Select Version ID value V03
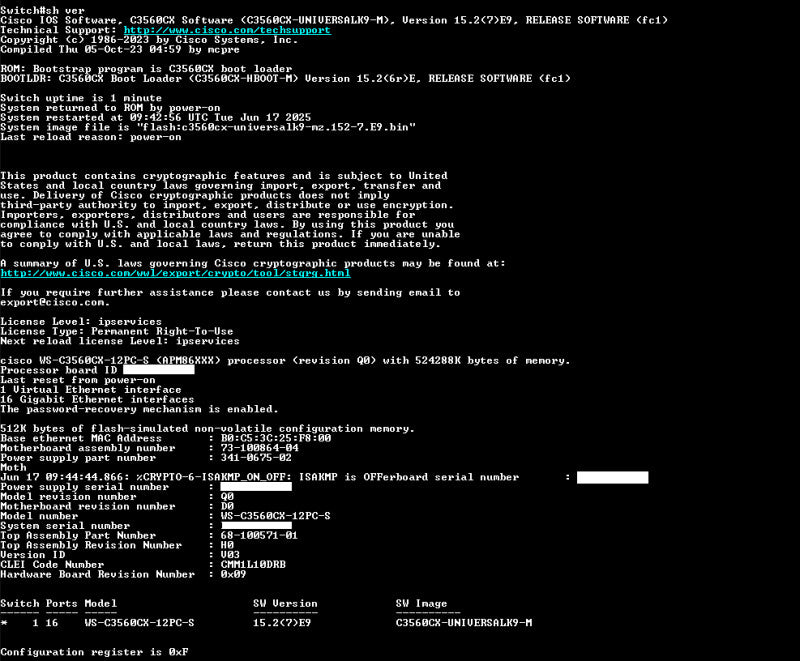The image size is (800, 661). coord(230,555)
